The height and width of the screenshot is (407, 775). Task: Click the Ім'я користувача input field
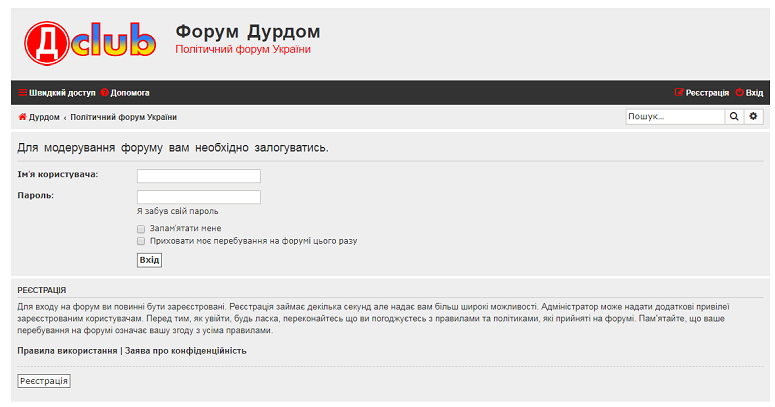click(199, 176)
